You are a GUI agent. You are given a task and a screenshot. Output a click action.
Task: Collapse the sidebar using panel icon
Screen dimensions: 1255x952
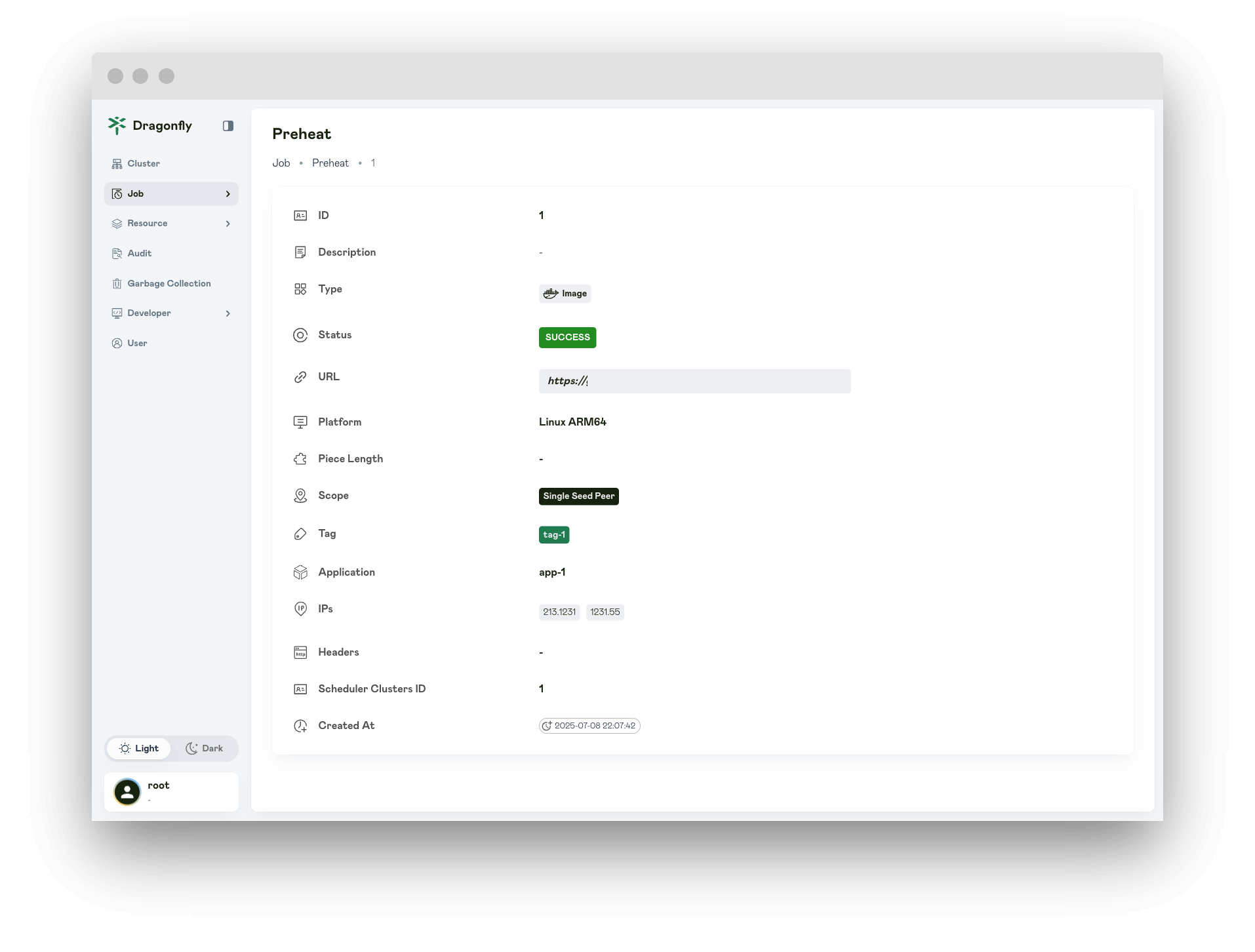pos(228,126)
